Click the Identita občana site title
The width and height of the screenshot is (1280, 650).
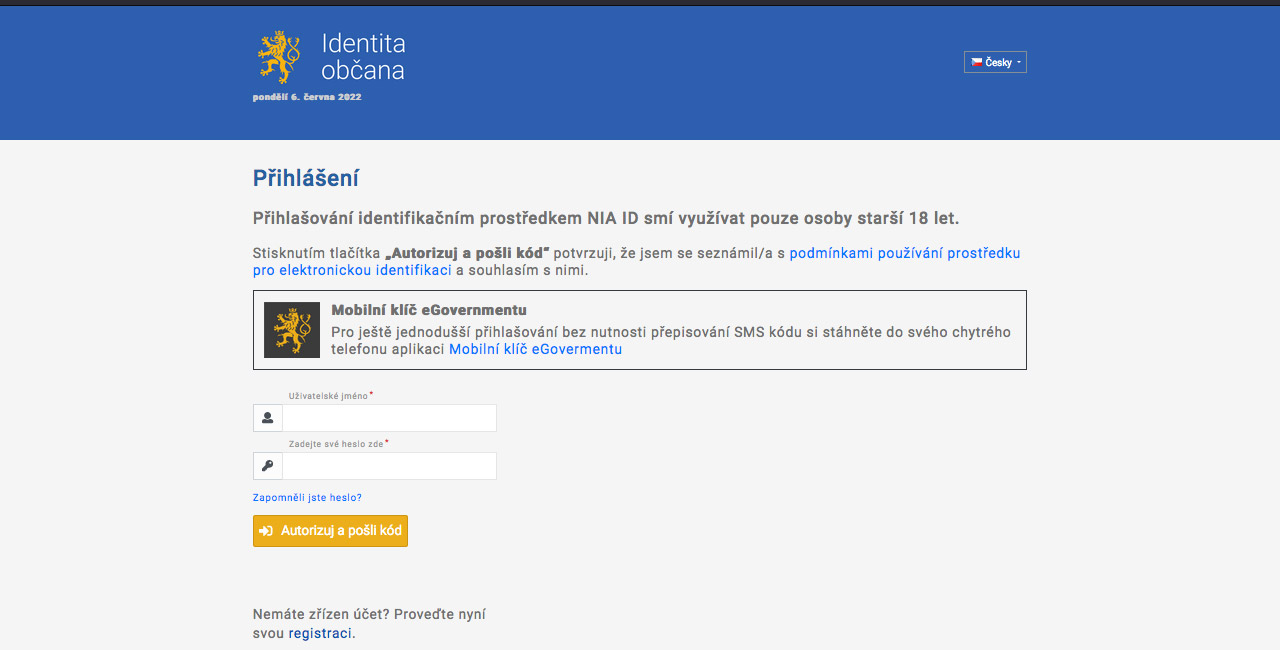(x=363, y=56)
